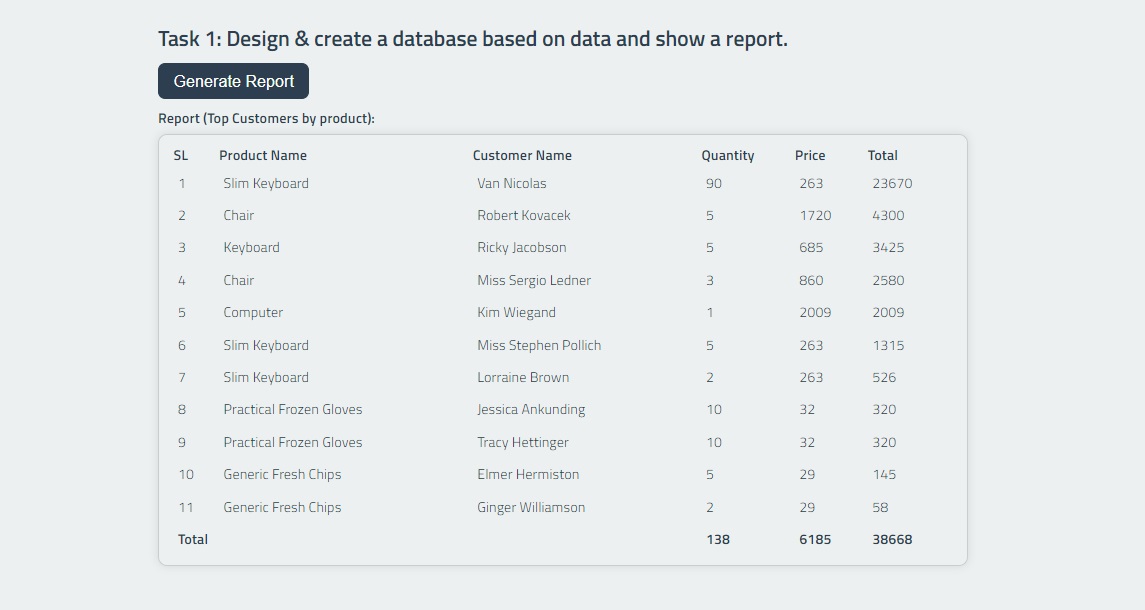Select the Slim Keyboard row for Van Nicolas
This screenshot has width=1145, height=610.
pos(266,183)
